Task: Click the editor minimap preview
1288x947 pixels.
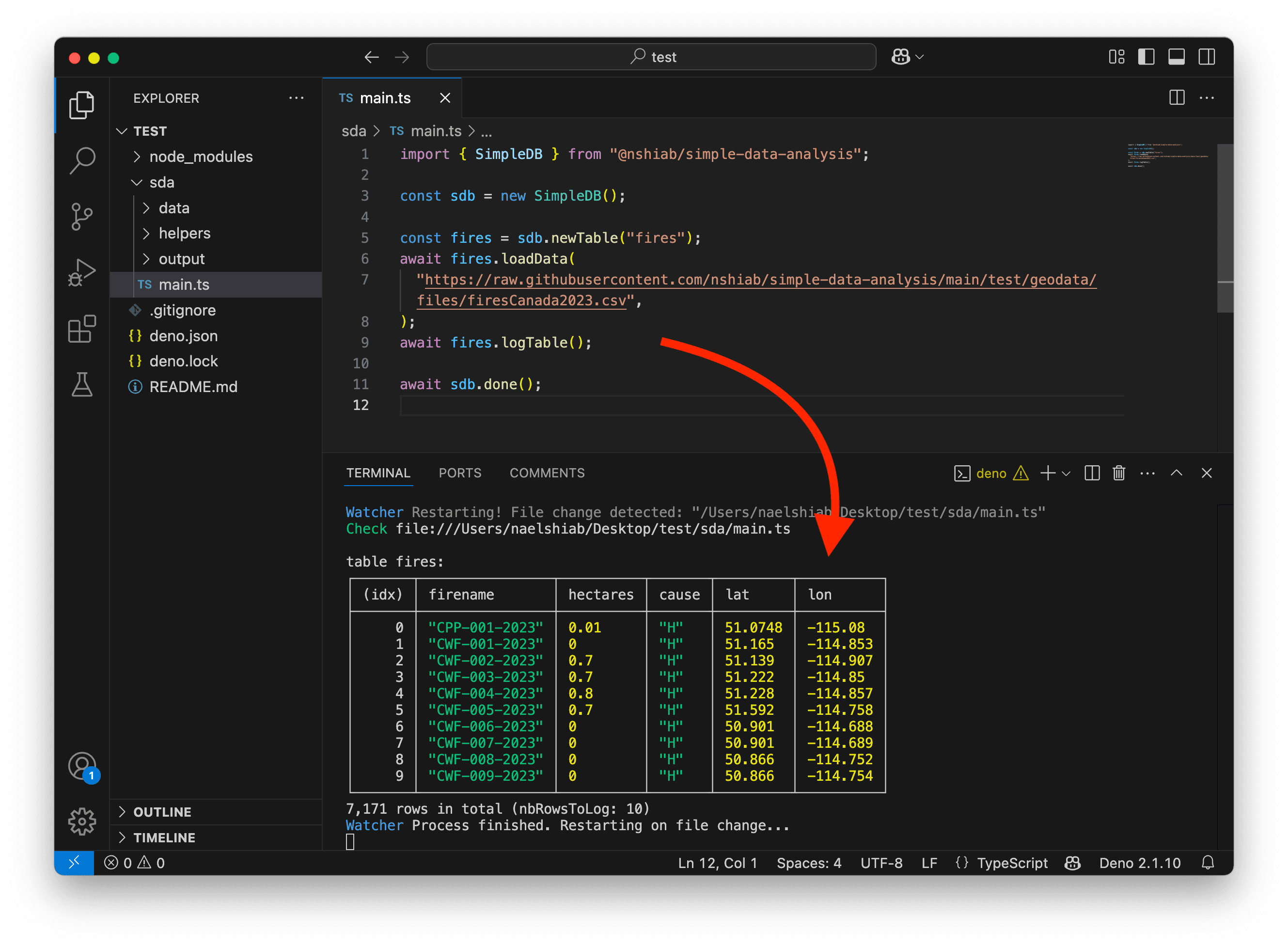Action: pyautogui.click(x=1168, y=155)
